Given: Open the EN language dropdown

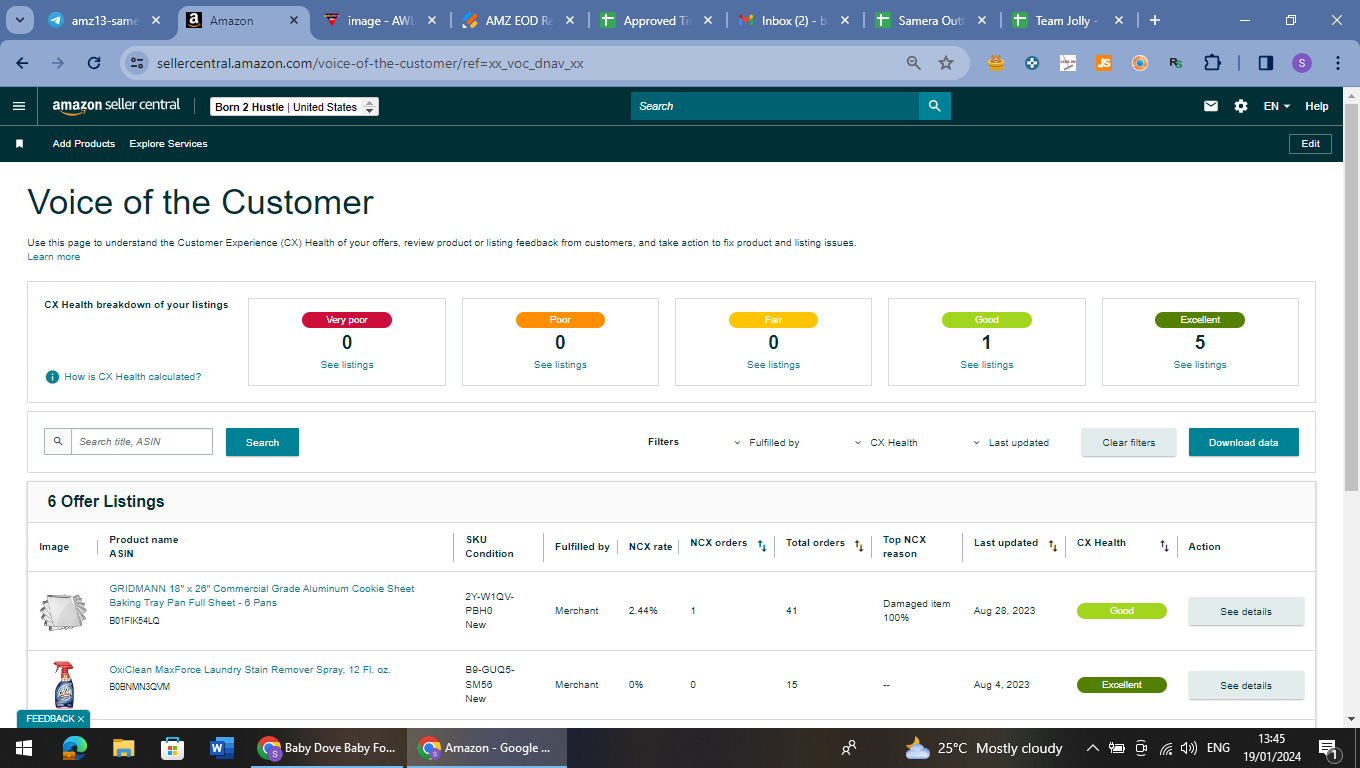Looking at the screenshot, I should (x=1277, y=106).
